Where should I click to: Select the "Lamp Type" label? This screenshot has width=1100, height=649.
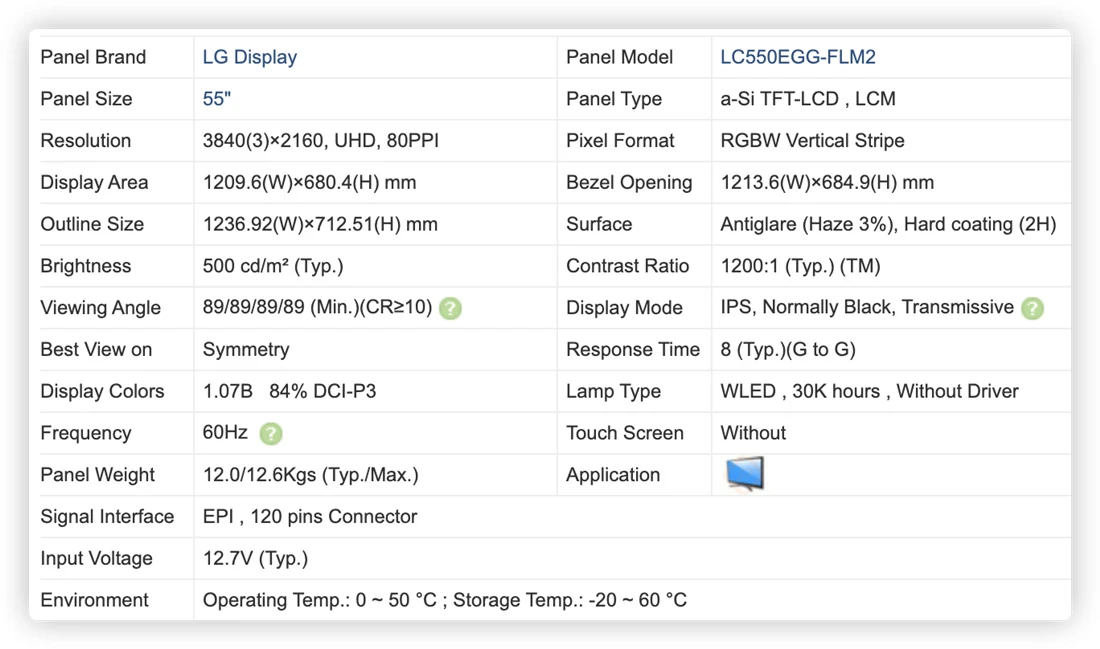[613, 391]
